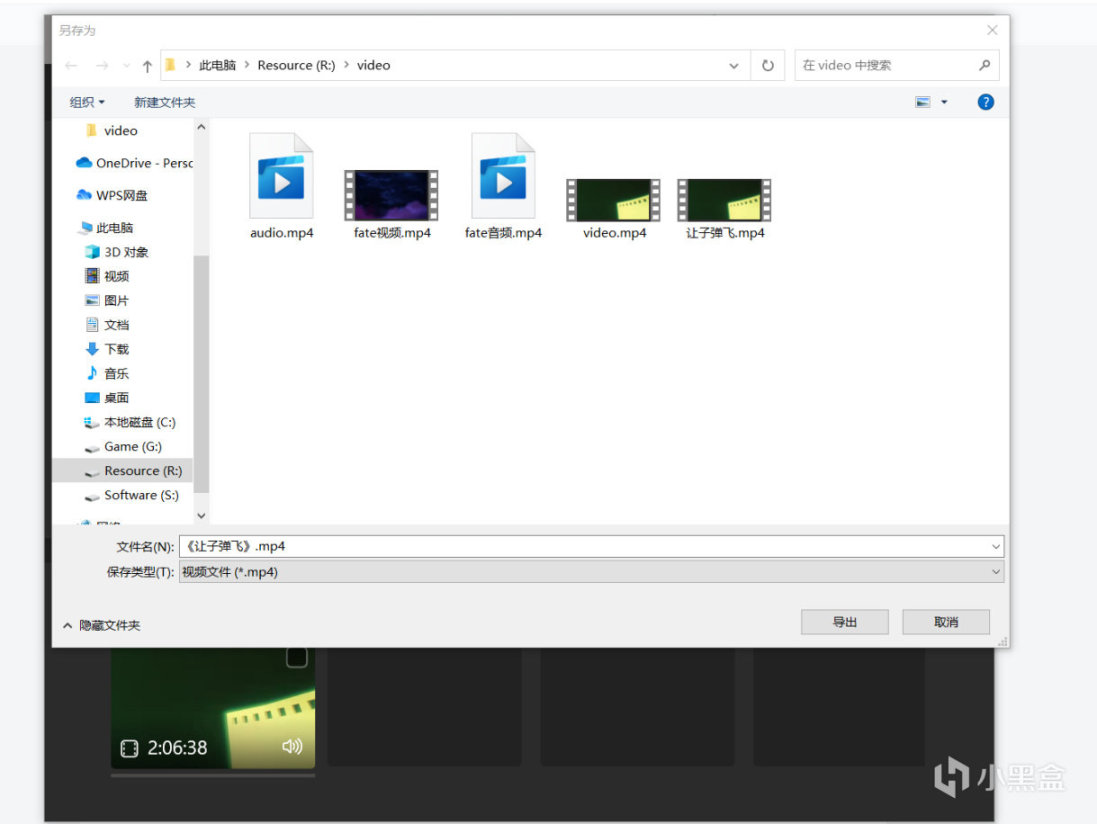The image size is (1097, 824).
Task: Open 图片 library folder
Action: tap(107, 301)
